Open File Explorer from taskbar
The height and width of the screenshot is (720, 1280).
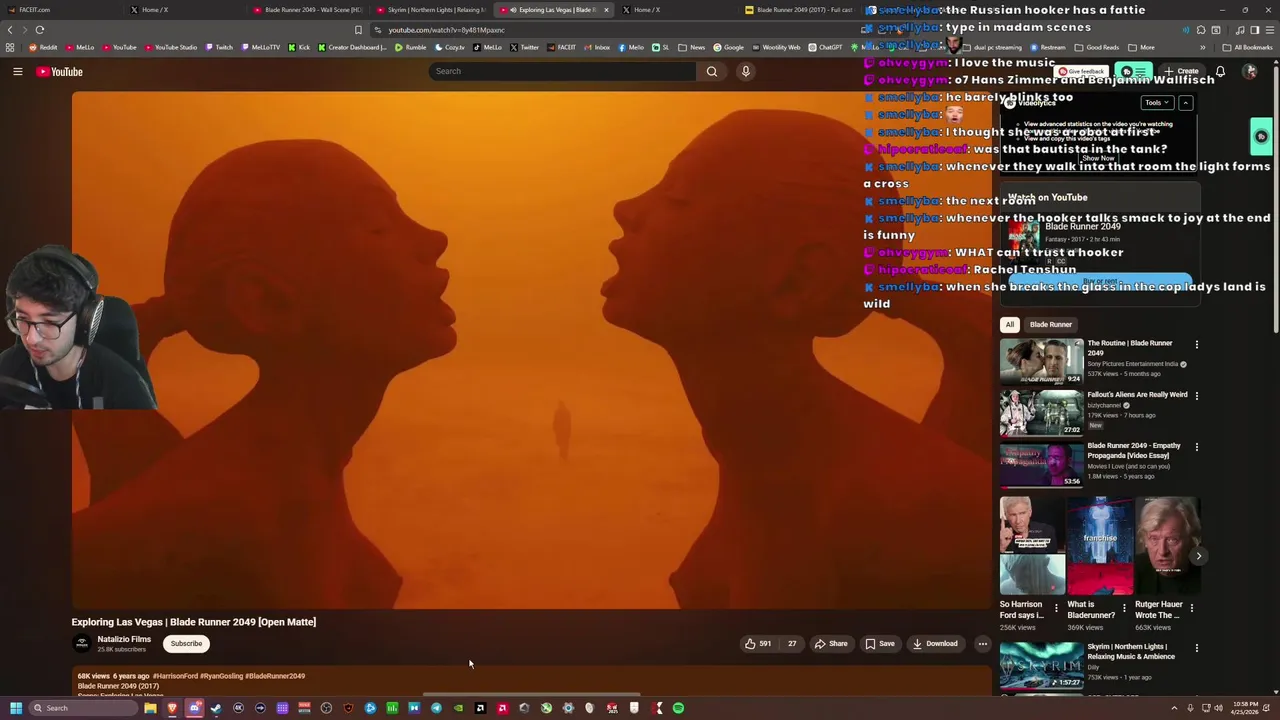(150, 708)
